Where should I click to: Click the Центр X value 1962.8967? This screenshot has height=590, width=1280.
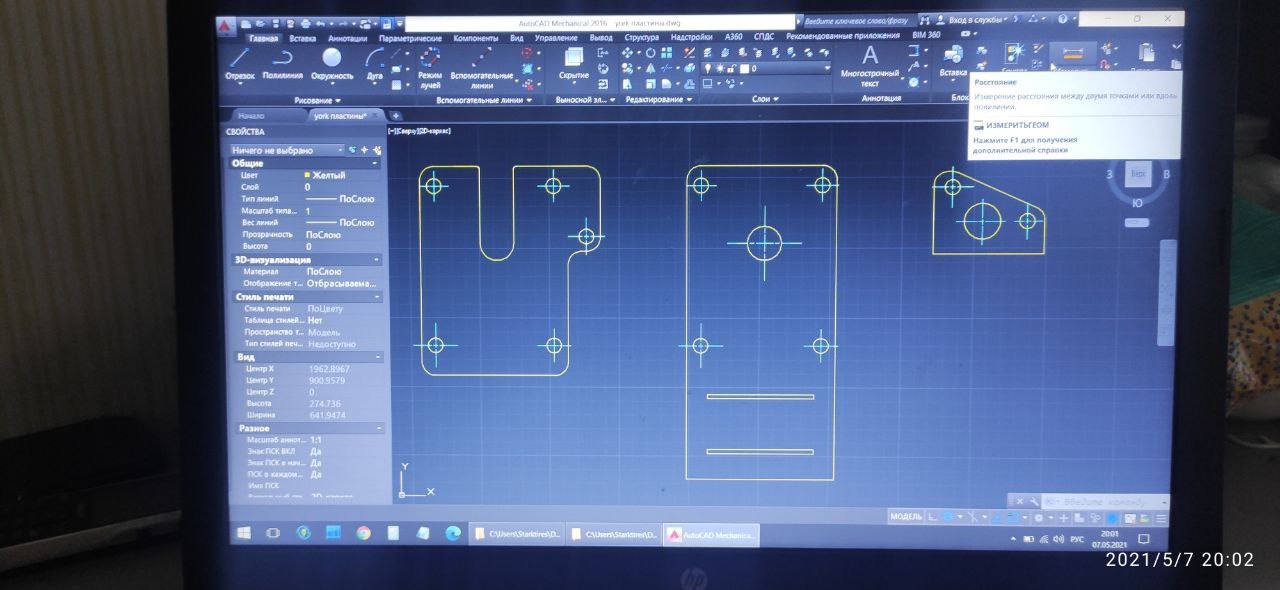(330, 369)
